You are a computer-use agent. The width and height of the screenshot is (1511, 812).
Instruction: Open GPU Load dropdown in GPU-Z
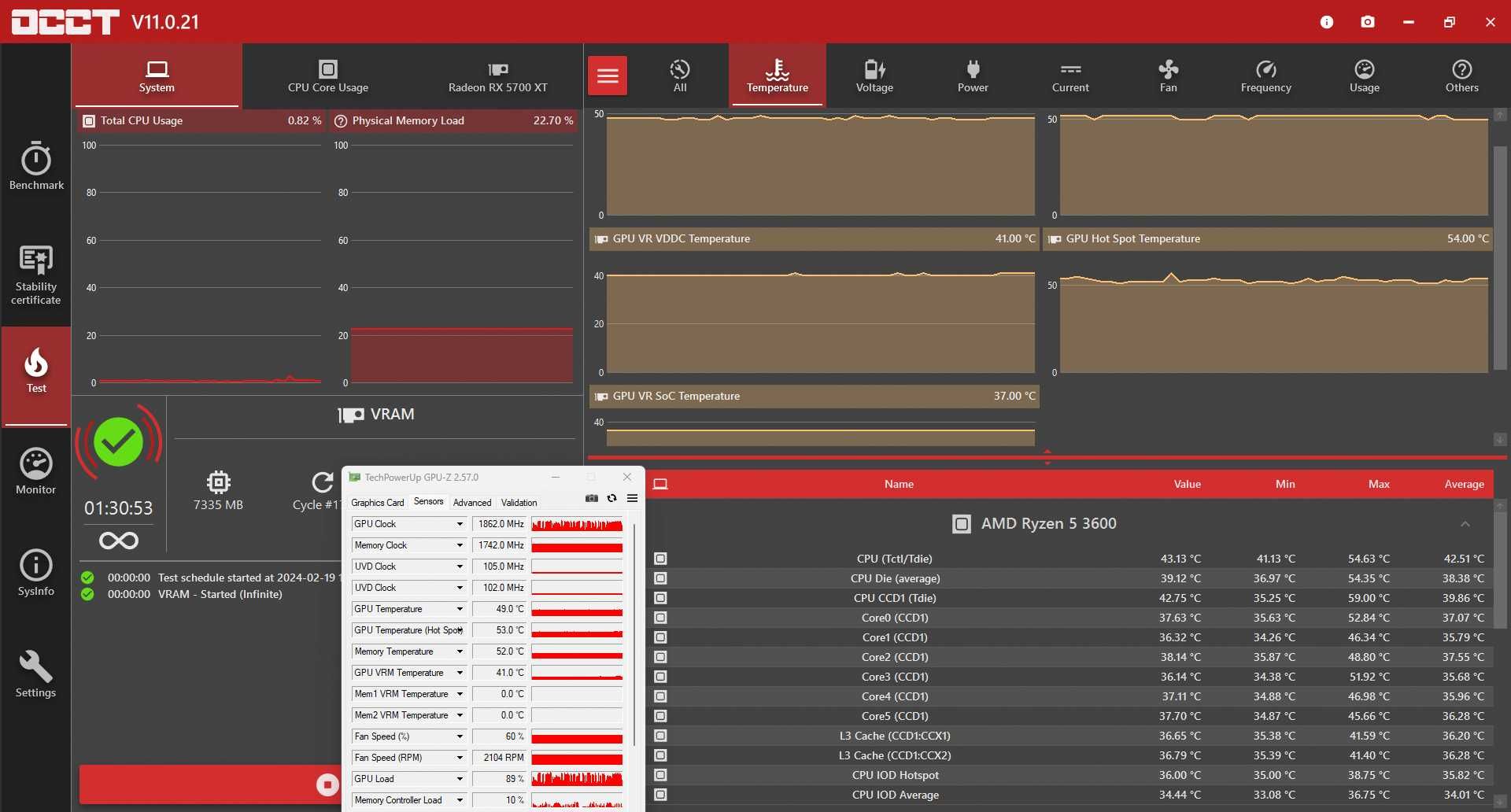(460, 779)
